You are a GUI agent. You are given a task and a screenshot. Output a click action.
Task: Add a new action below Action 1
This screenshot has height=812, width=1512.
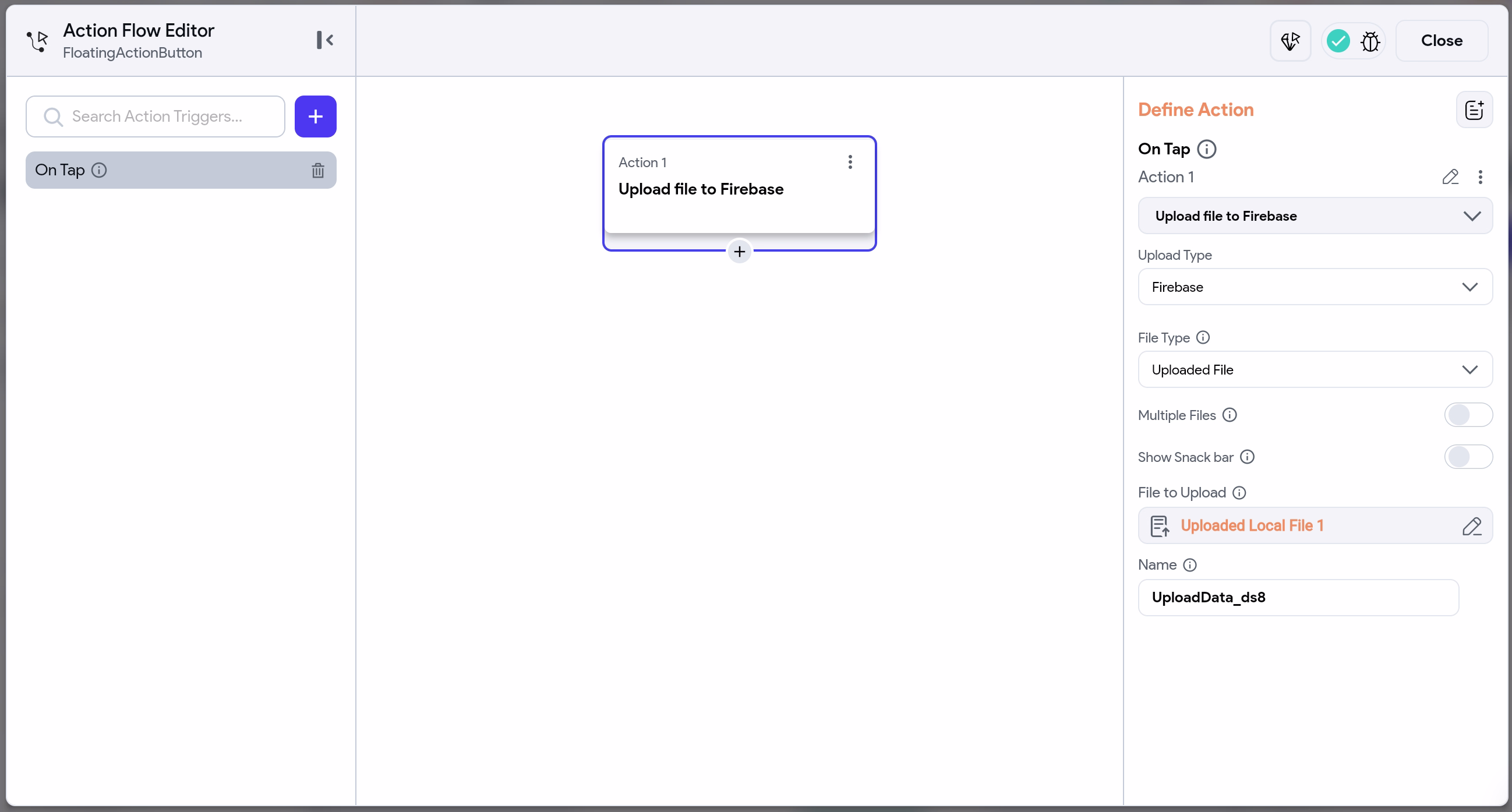[740, 252]
